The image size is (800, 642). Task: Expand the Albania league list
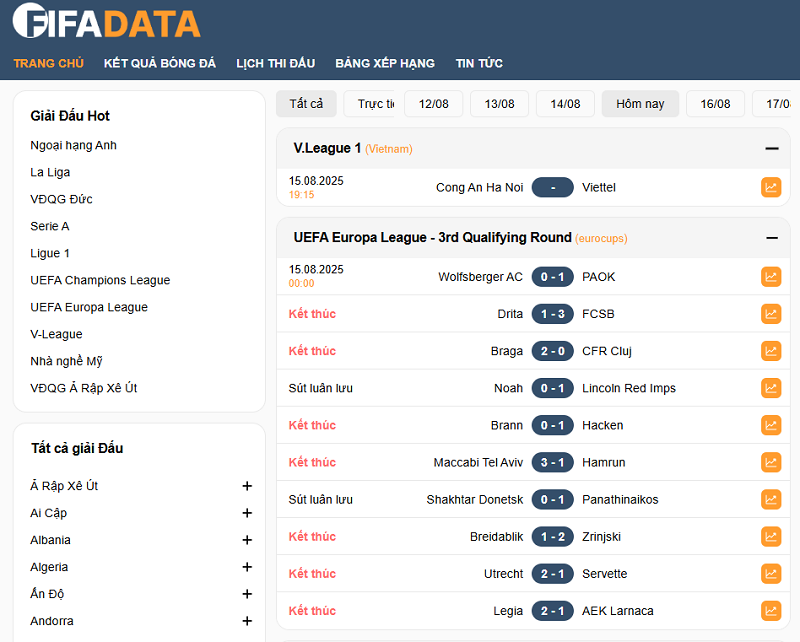247,540
